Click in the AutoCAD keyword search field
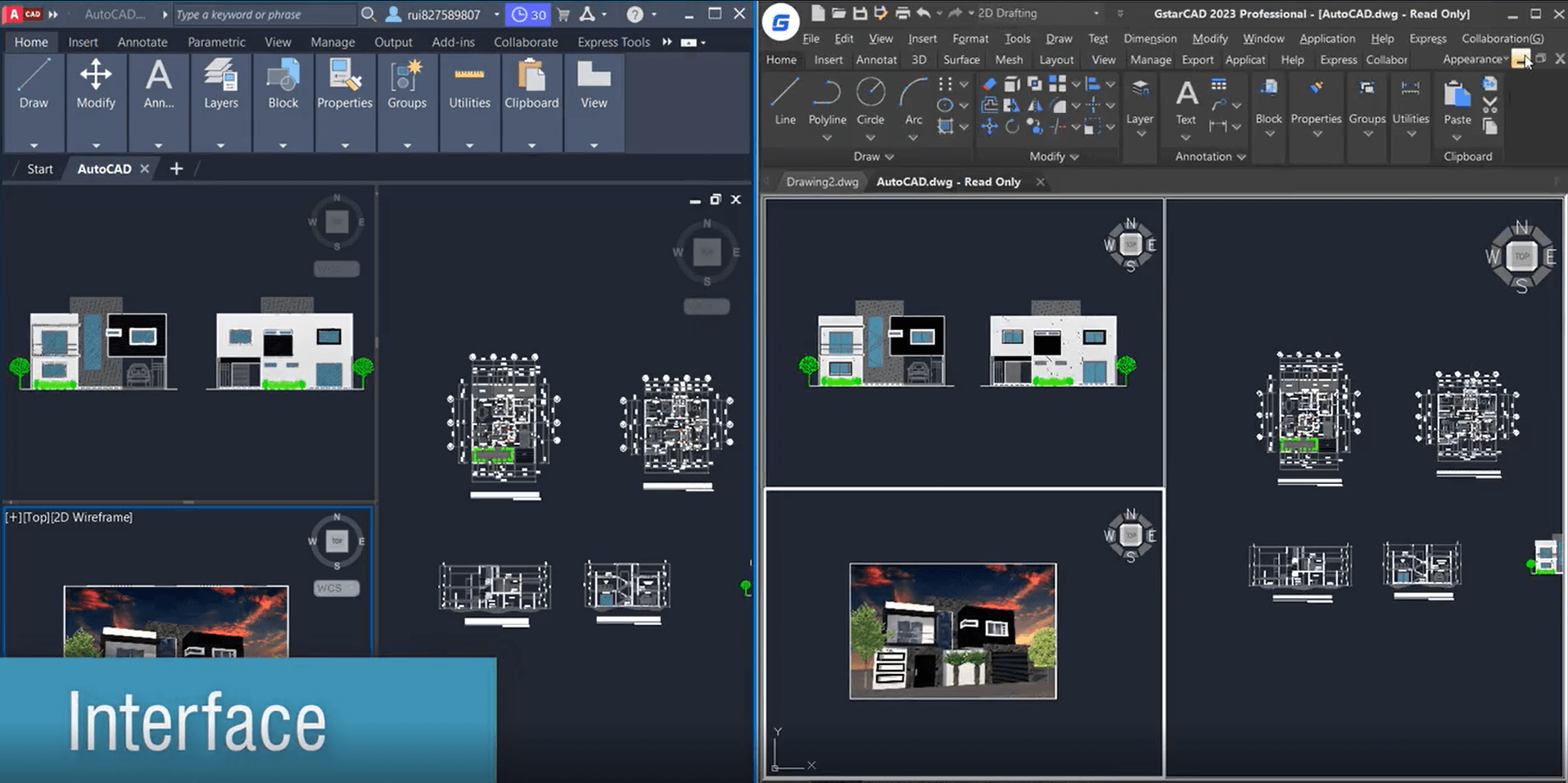 coord(264,14)
